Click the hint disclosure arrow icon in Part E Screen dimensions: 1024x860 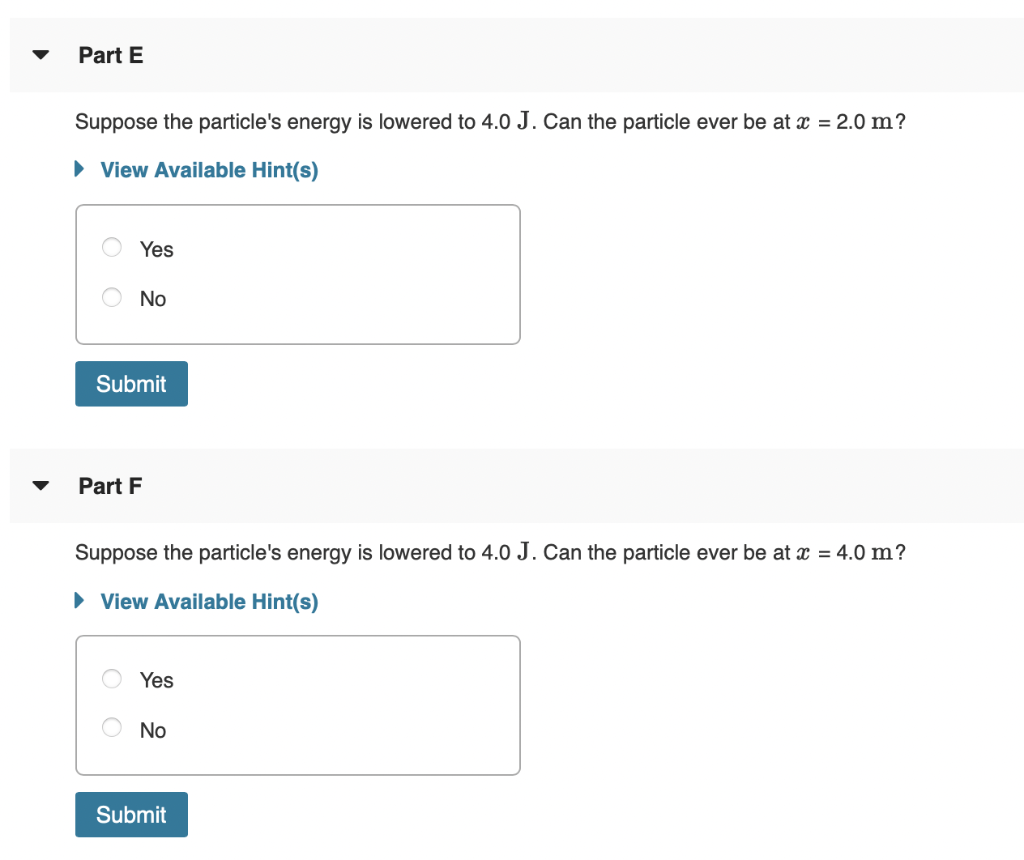point(78,169)
